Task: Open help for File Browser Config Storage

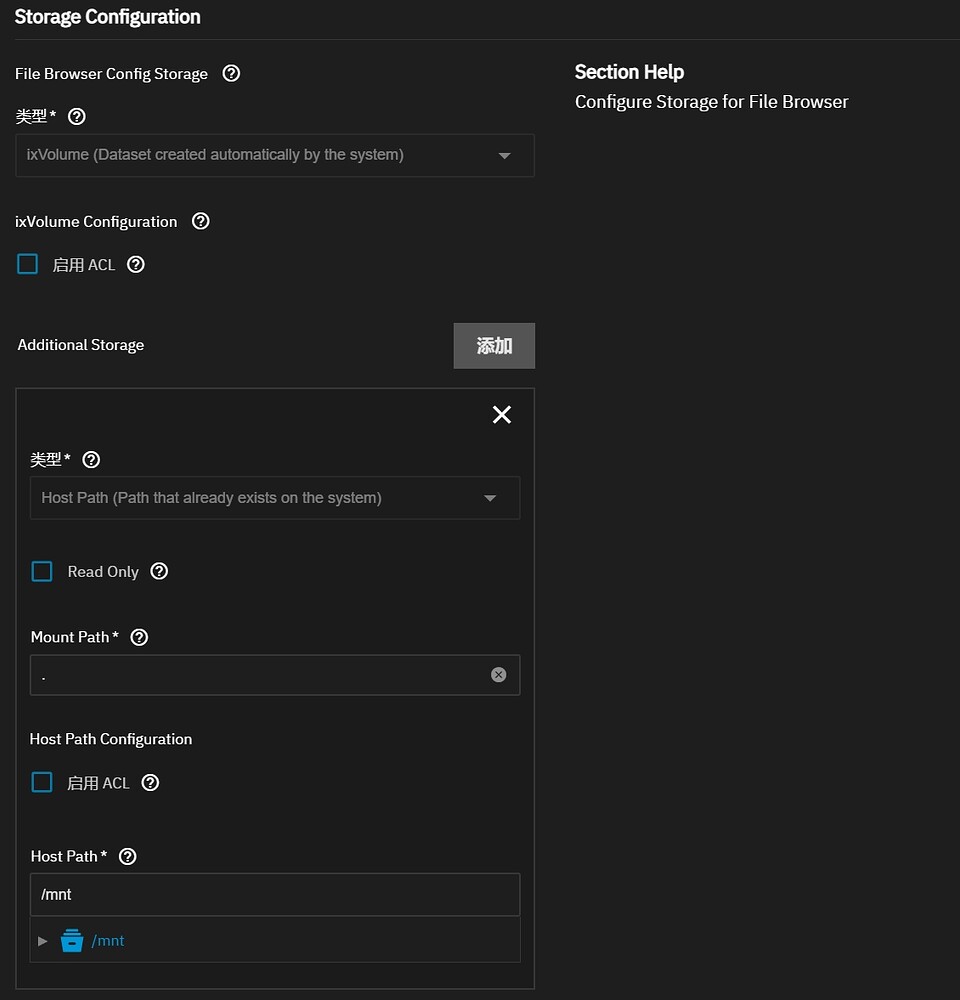Action: click(231, 73)
